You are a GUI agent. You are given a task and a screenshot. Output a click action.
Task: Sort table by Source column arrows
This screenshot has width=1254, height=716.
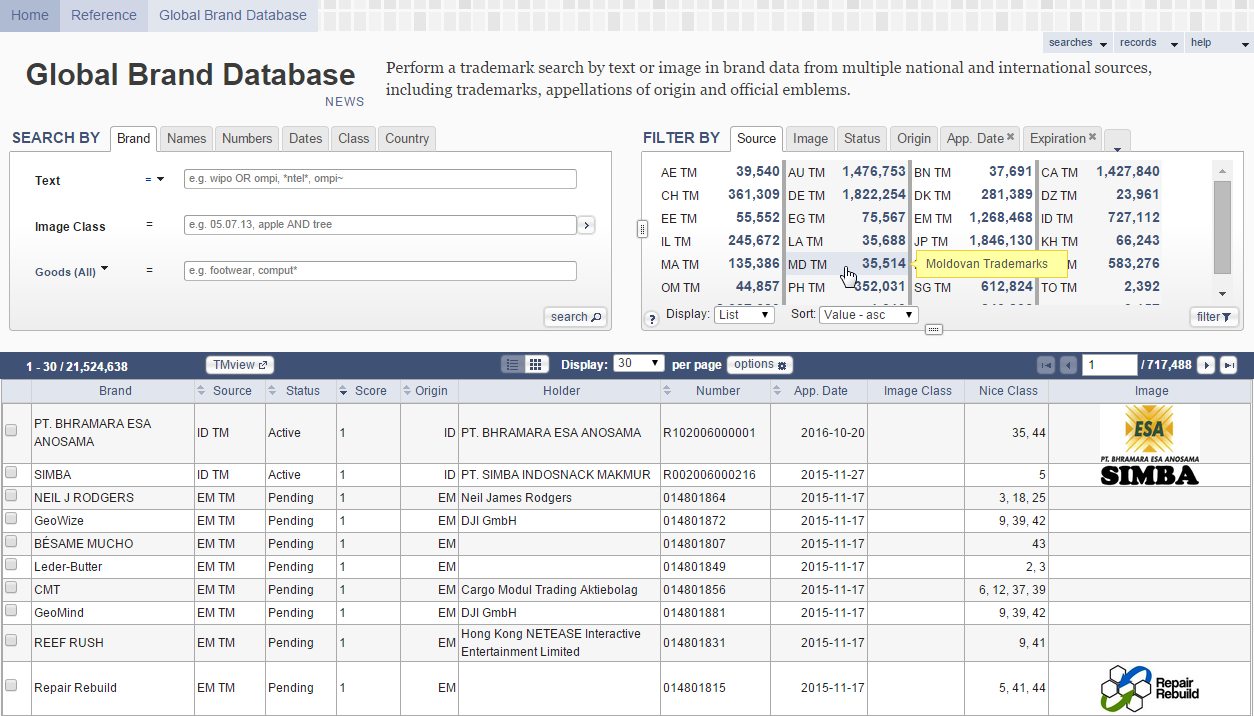click(x=201, y=391)
